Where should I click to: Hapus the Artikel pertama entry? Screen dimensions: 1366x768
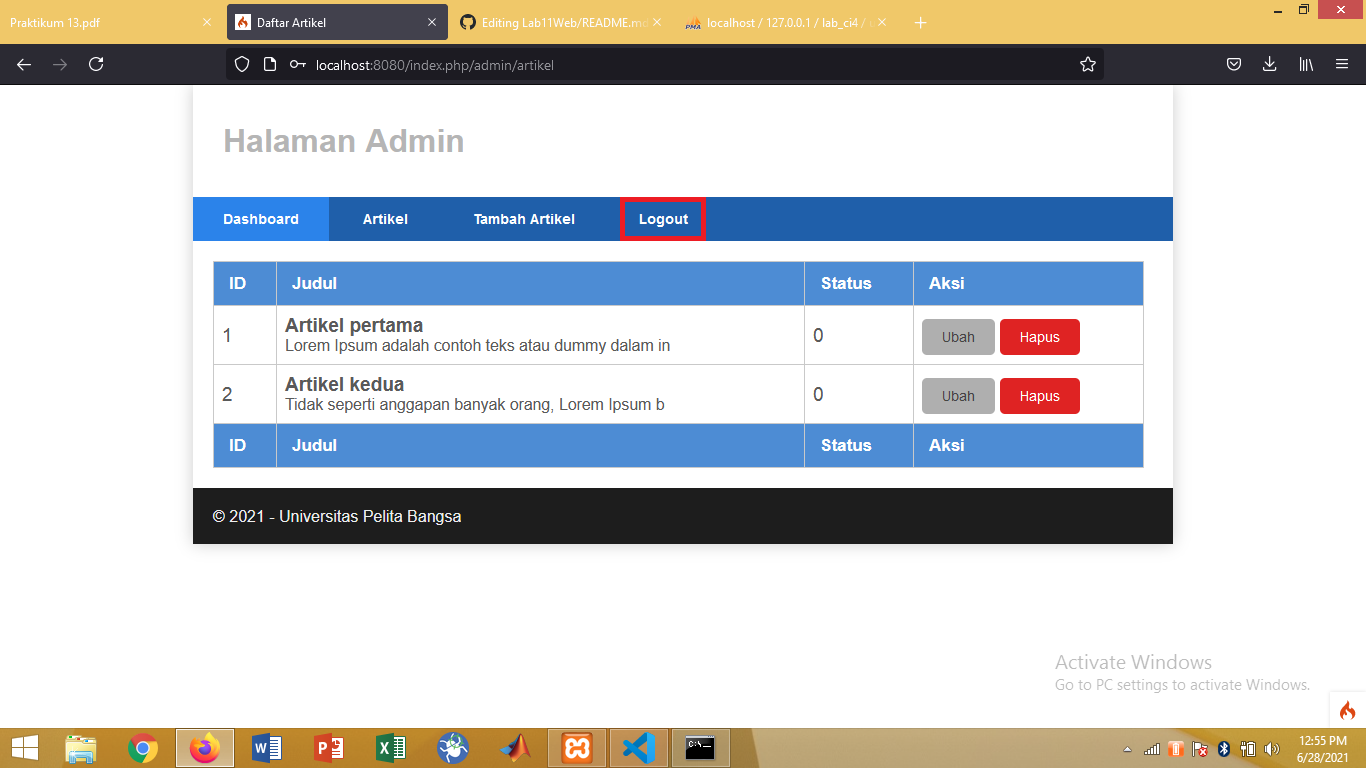click(1039, 337)
